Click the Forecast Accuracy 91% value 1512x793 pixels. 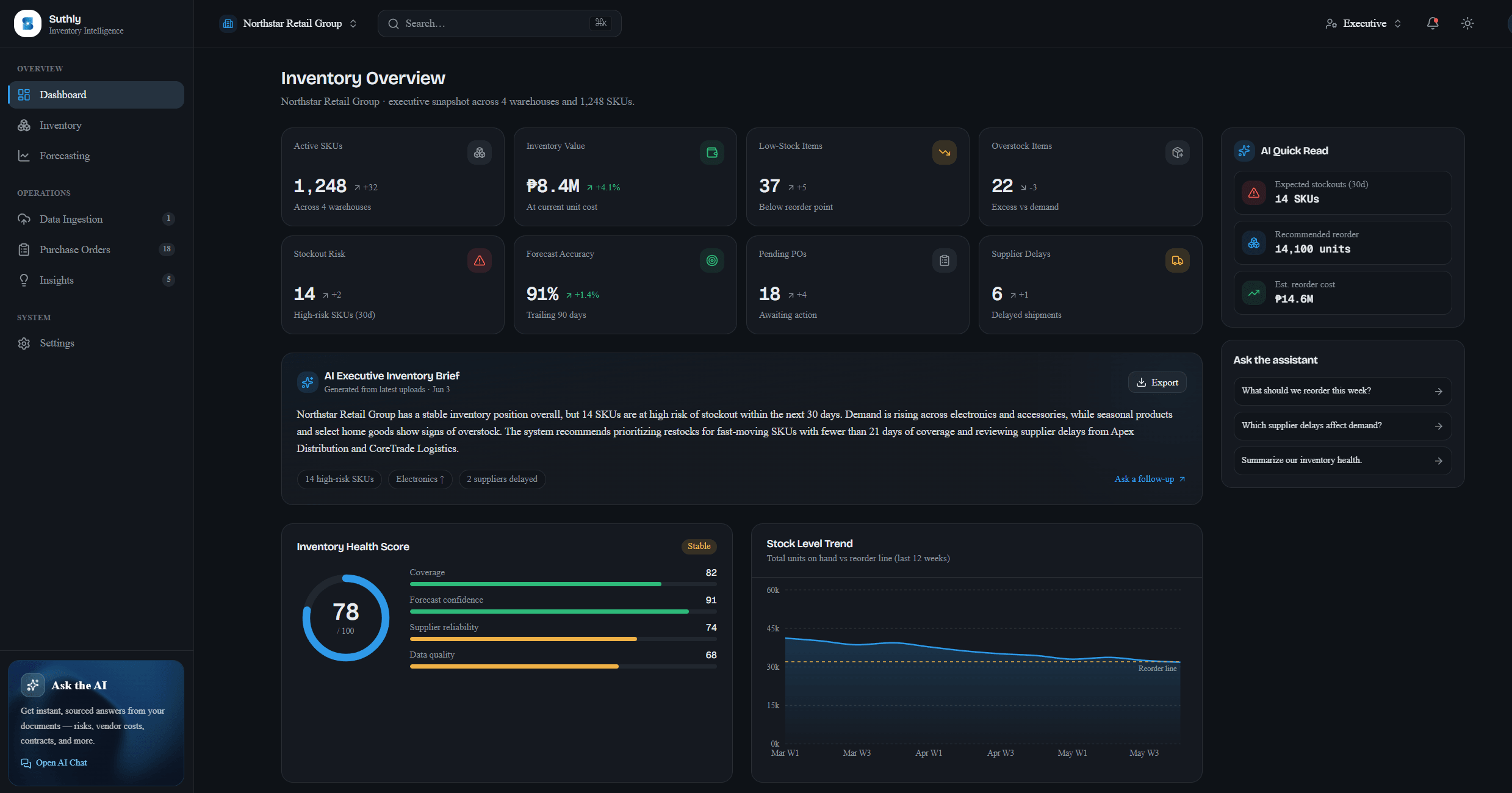point(542,294)
